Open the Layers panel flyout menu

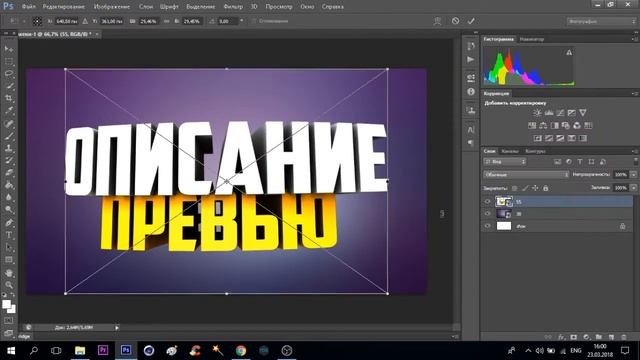635,151
